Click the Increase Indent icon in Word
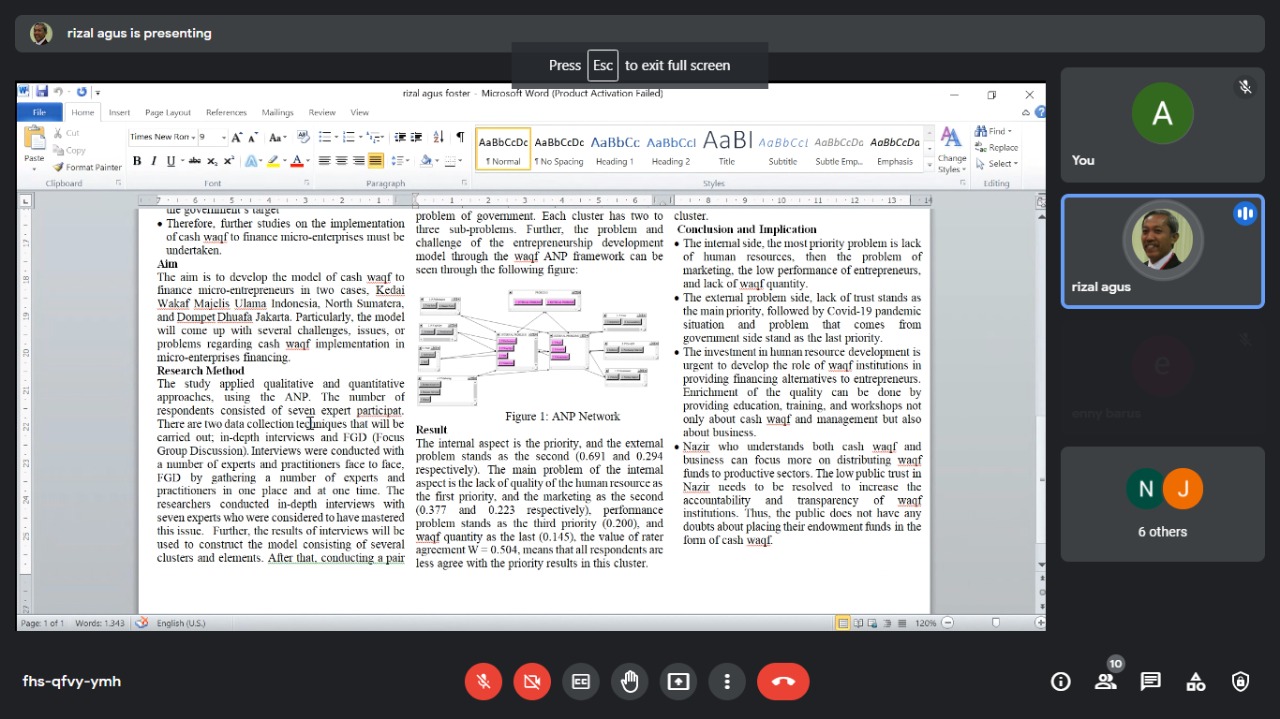This screenshot has width=1280, height=719. pos(417,137)
